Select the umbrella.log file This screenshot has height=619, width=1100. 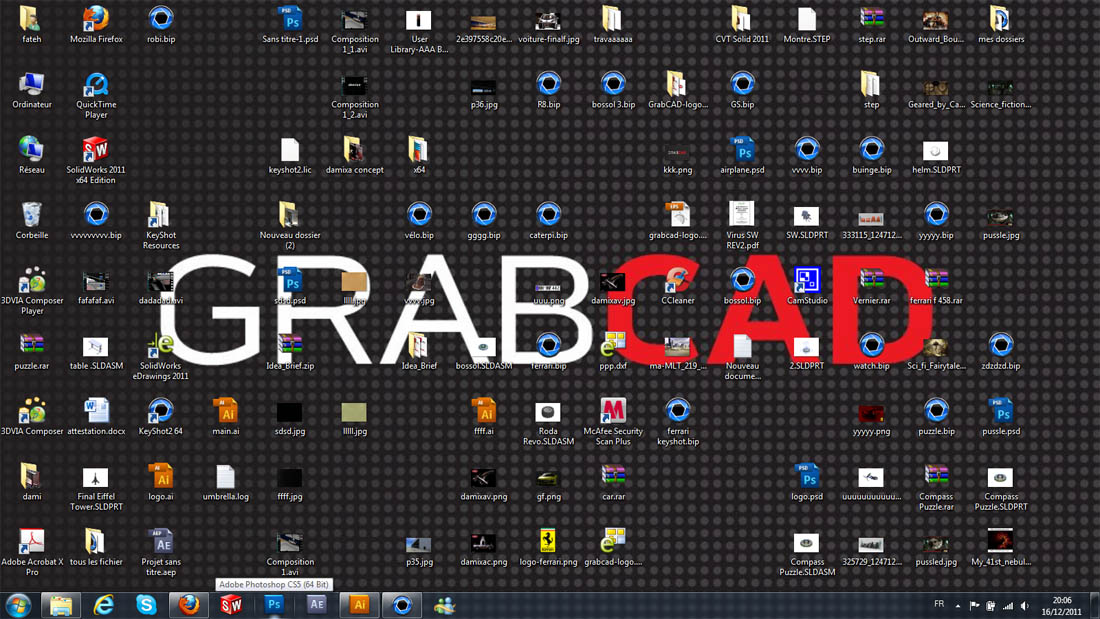pos(225,481)
